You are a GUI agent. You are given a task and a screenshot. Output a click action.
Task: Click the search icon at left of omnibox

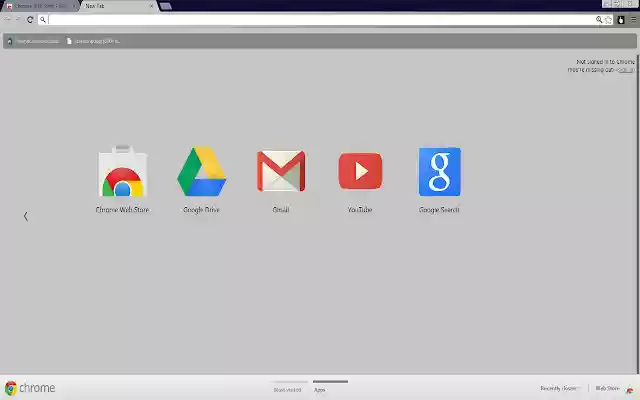pyautogui.click(x=43, y=20)
